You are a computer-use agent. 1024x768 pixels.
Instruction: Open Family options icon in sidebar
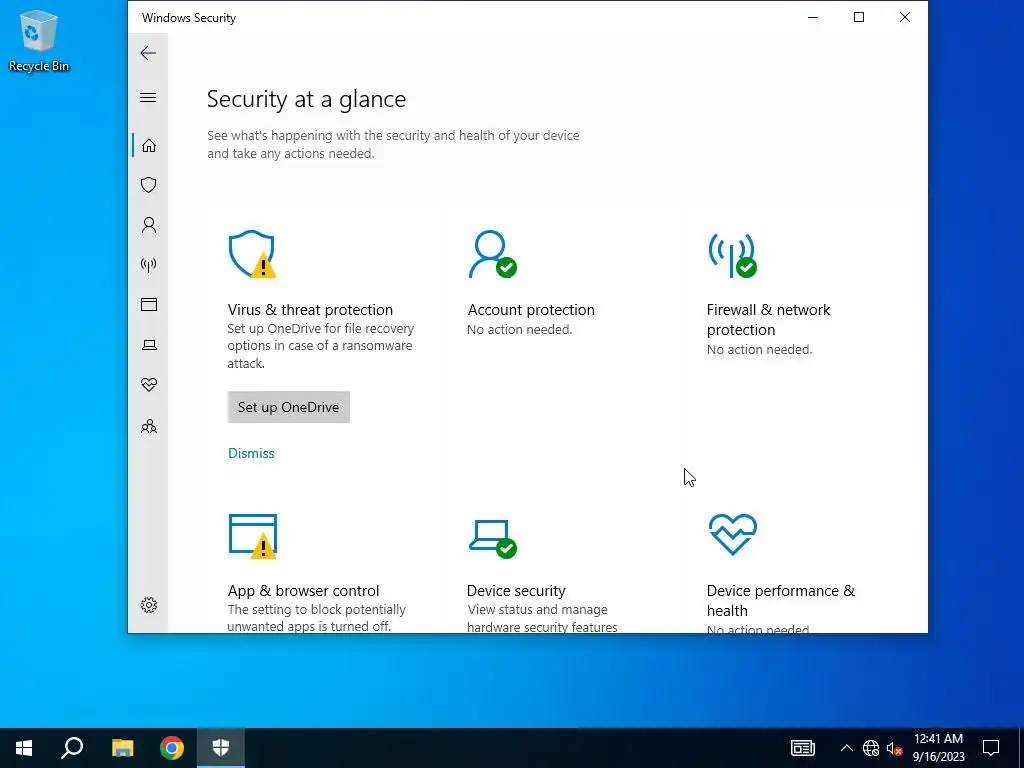(149, 426)
